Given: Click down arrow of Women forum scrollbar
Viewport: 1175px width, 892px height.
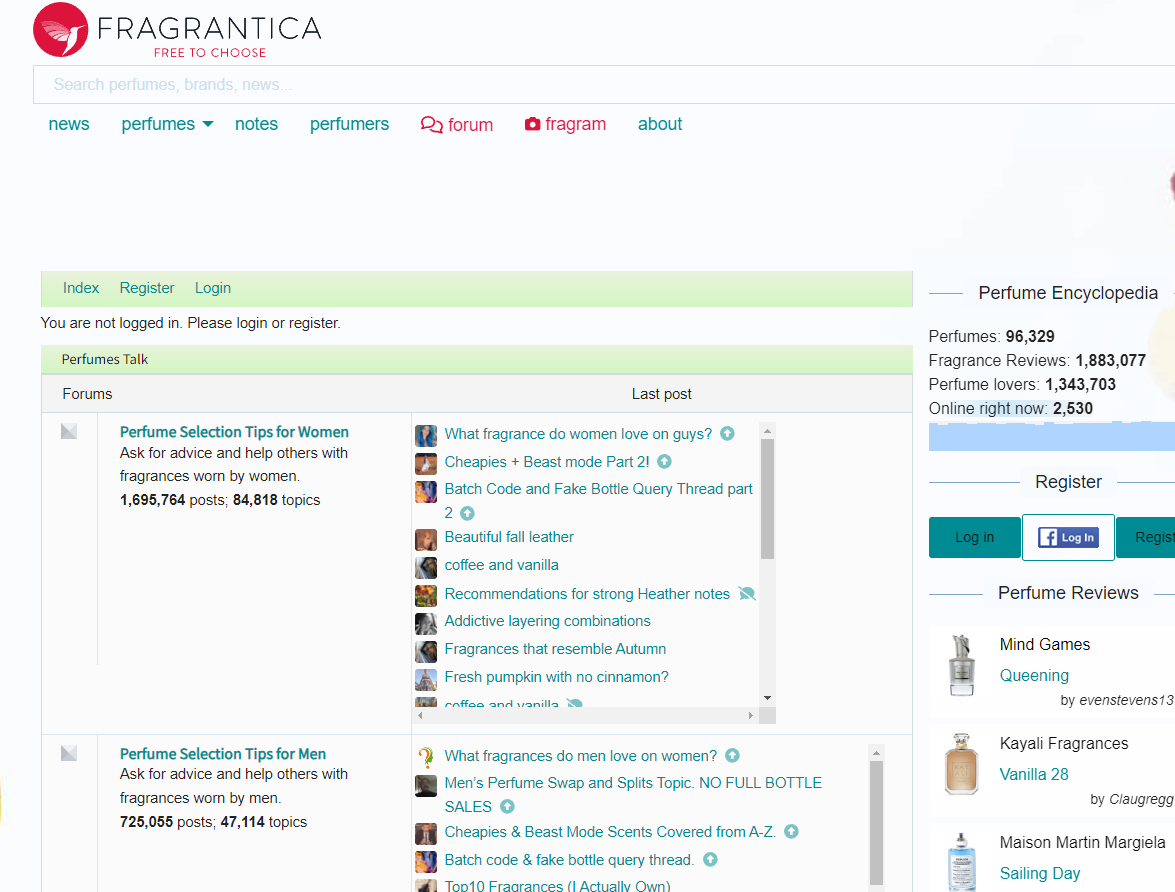Looking at the screenshot, I should [767, 698].
